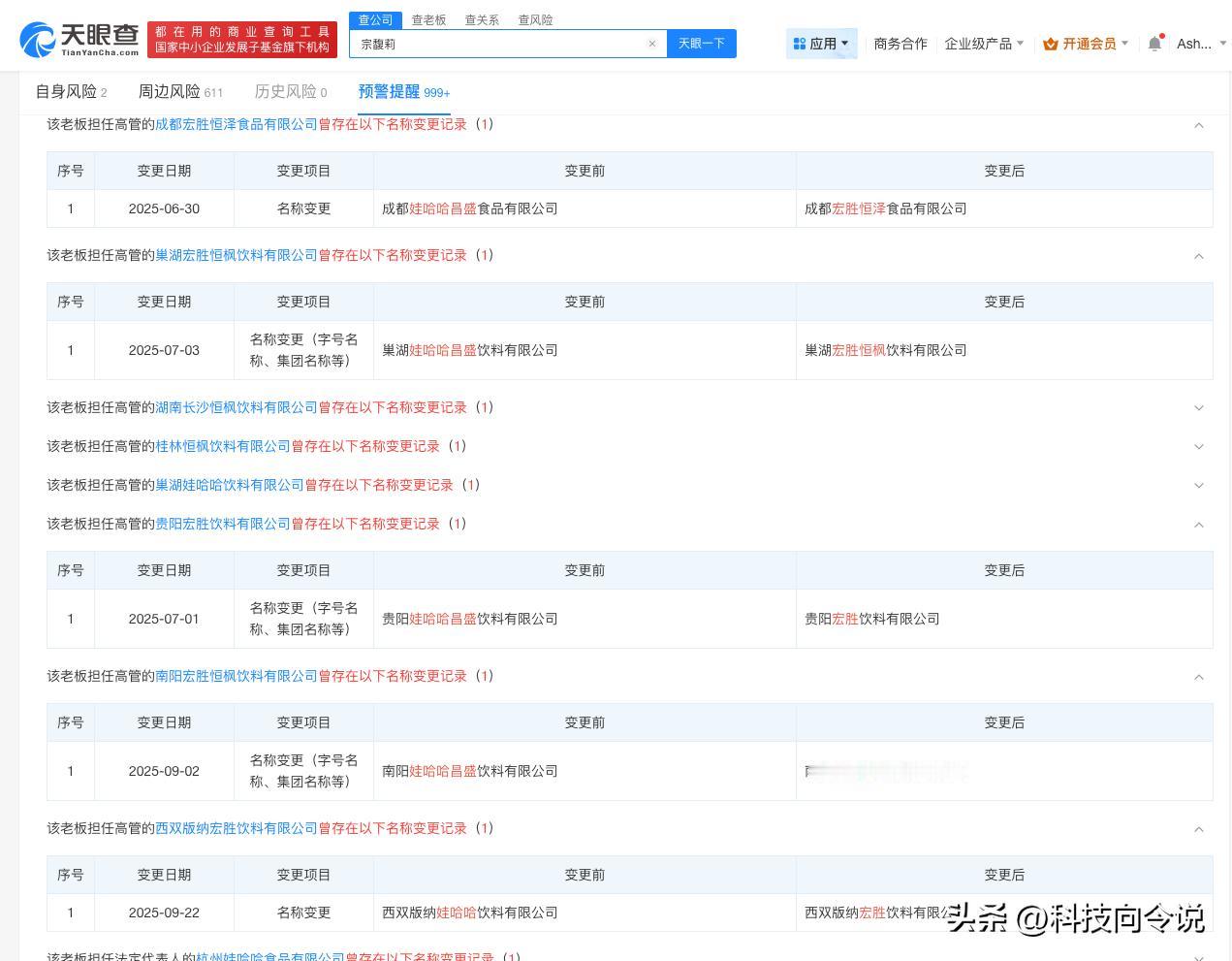Switch to the 查老板 search tab
Screen dimensions: 1232x961
(x=428, y=19)
